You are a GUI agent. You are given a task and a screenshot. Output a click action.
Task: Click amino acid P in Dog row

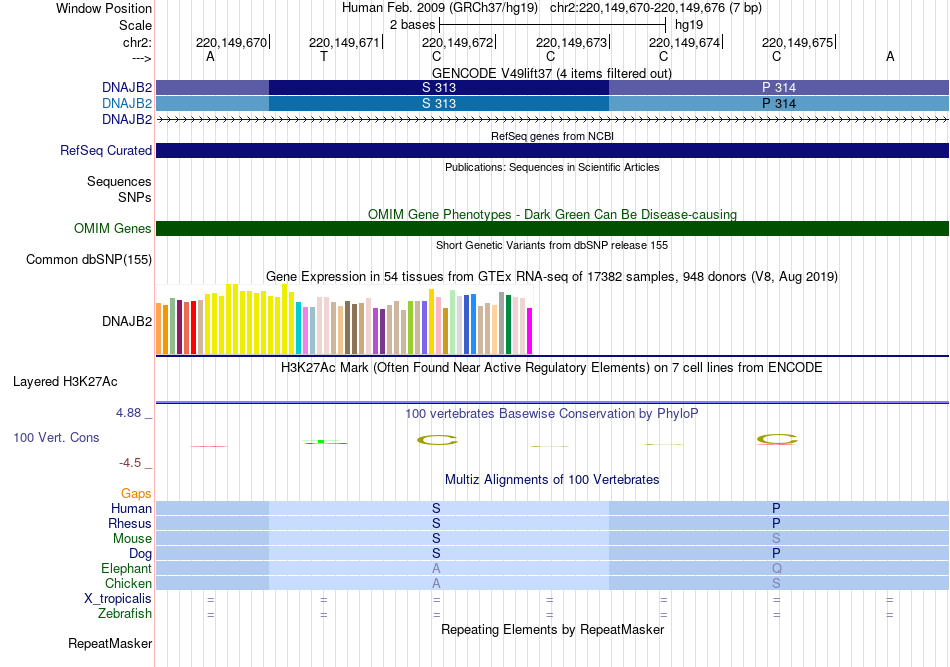point(776,553)
